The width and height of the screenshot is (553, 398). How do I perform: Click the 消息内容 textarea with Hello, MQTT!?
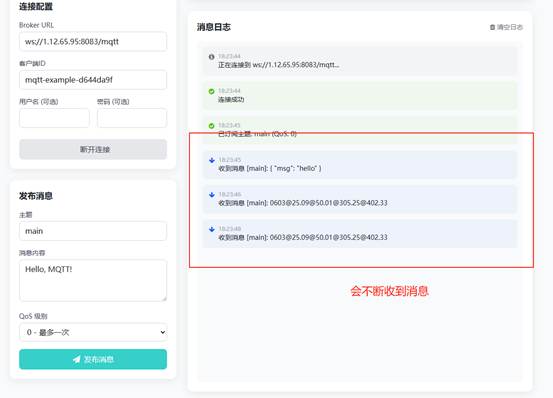click(93, 281)
